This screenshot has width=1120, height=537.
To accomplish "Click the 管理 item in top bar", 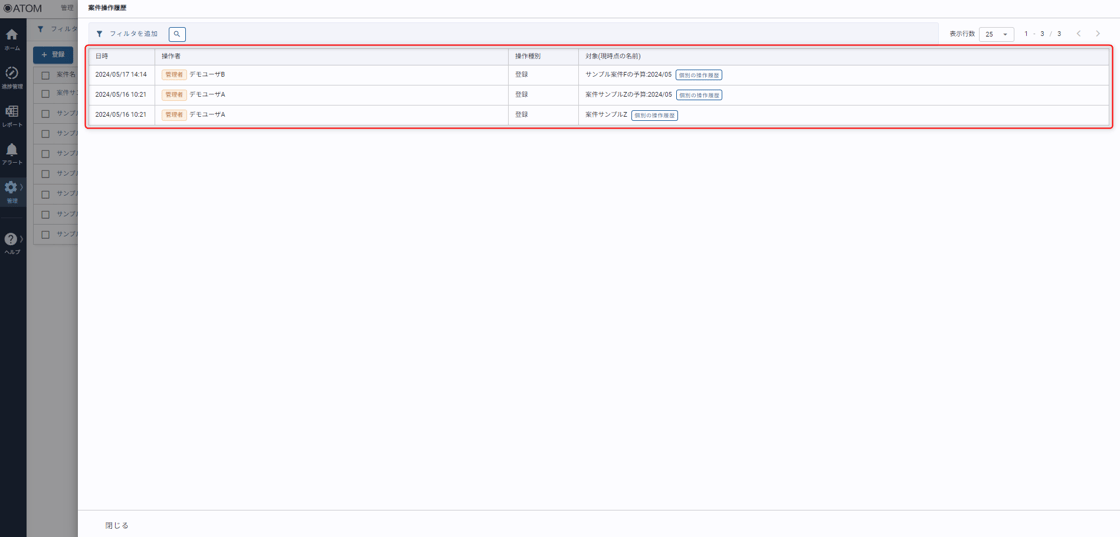I will click(67, 8).
